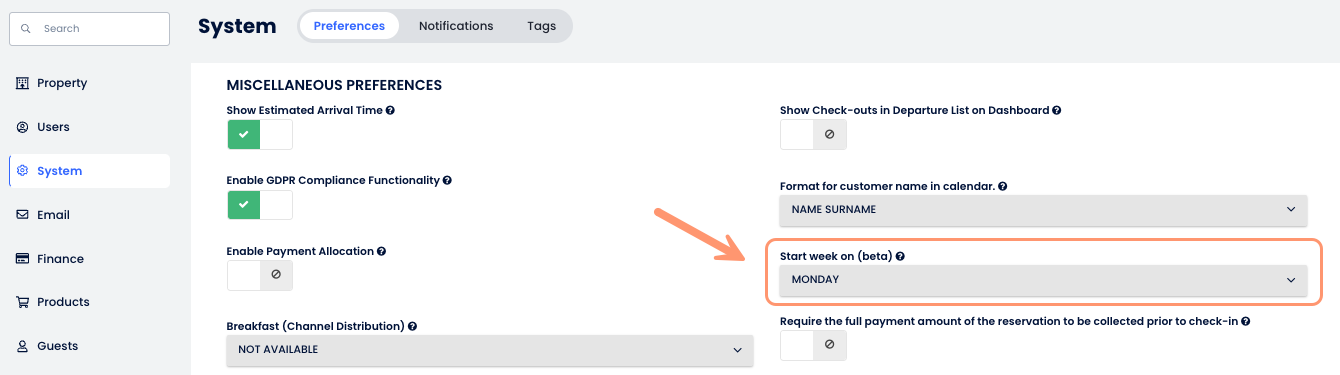Disable the Show Estimated Arrival Time toggle
Image resolution: width=1340 pixels, height=375 pixels.
pyautogui.click(x=260, y=134)
